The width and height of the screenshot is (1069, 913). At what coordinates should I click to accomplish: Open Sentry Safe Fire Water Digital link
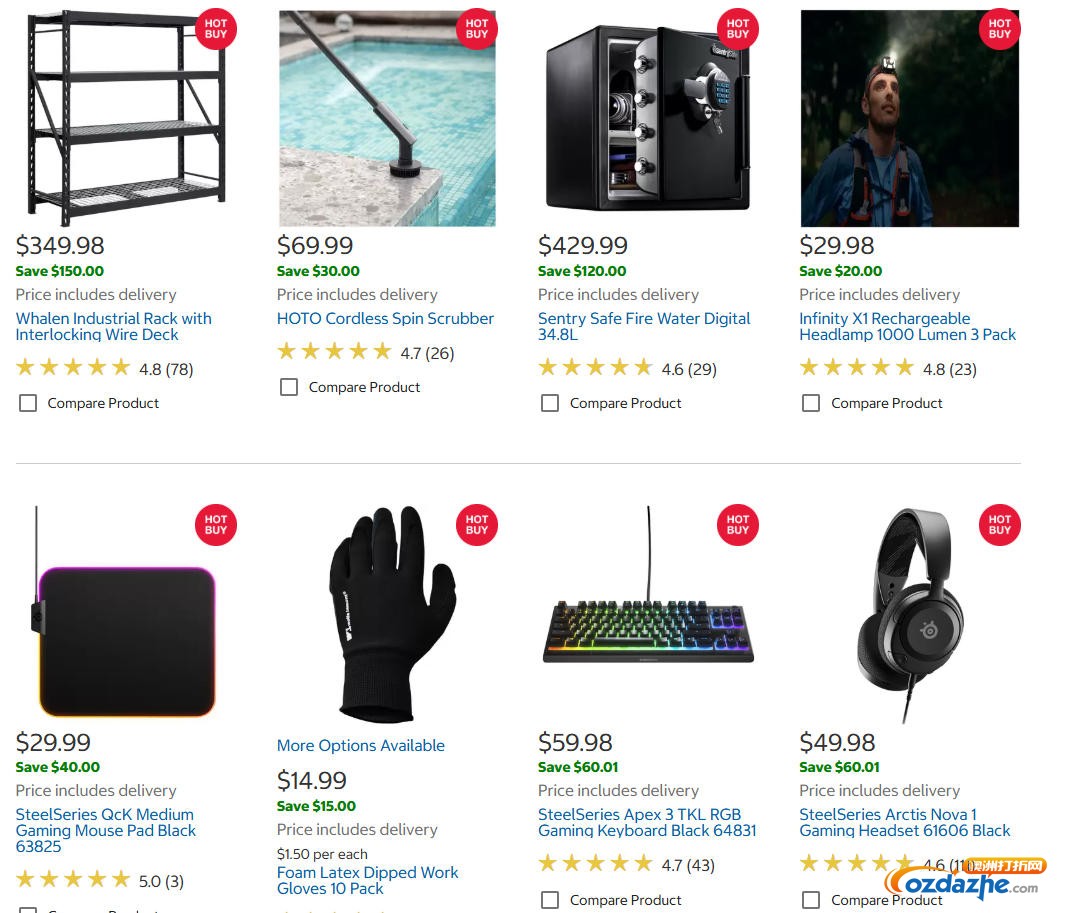(643, 326)
